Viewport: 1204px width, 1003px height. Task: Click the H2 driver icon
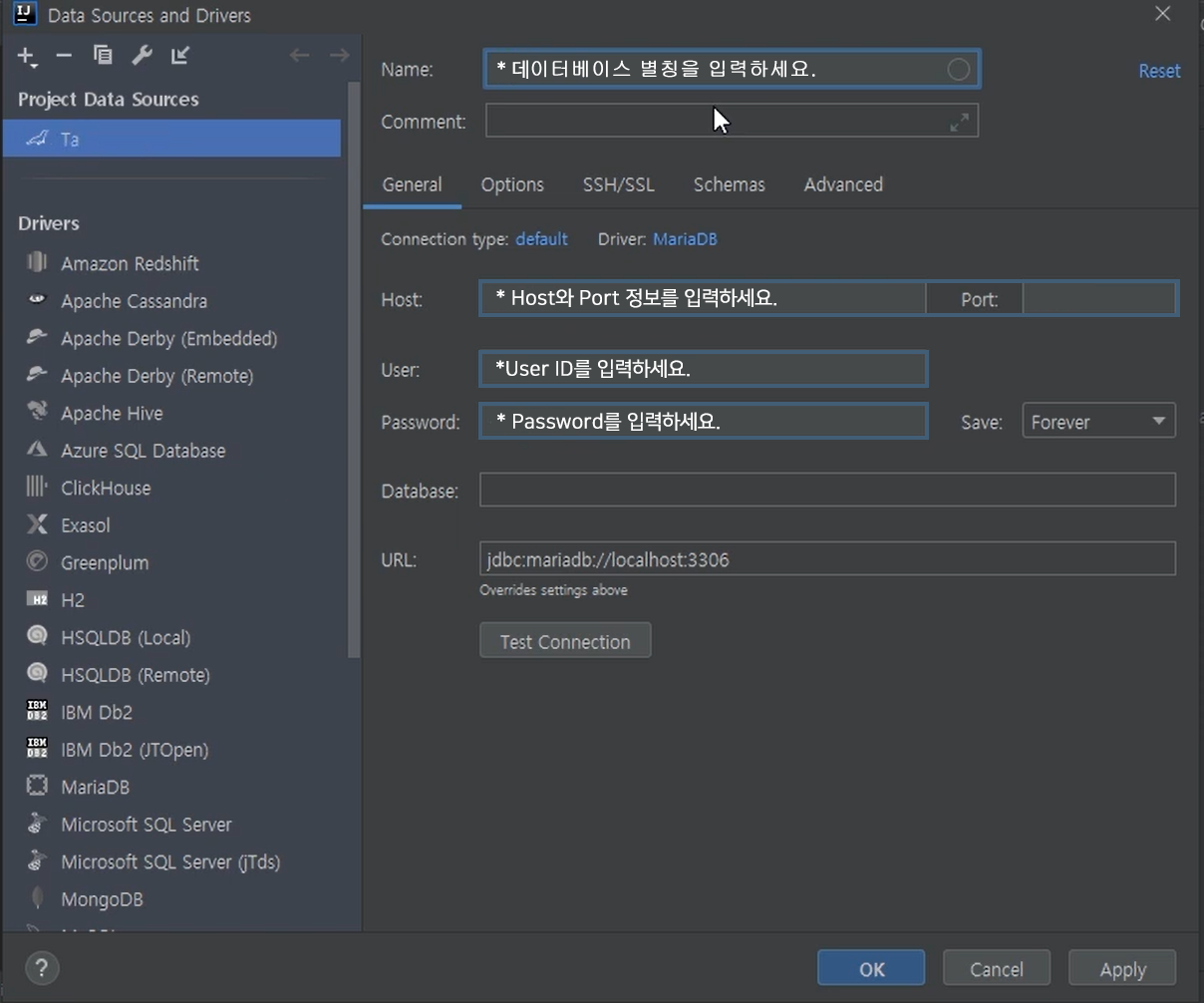pyautogui.click(x=37, y=599)
